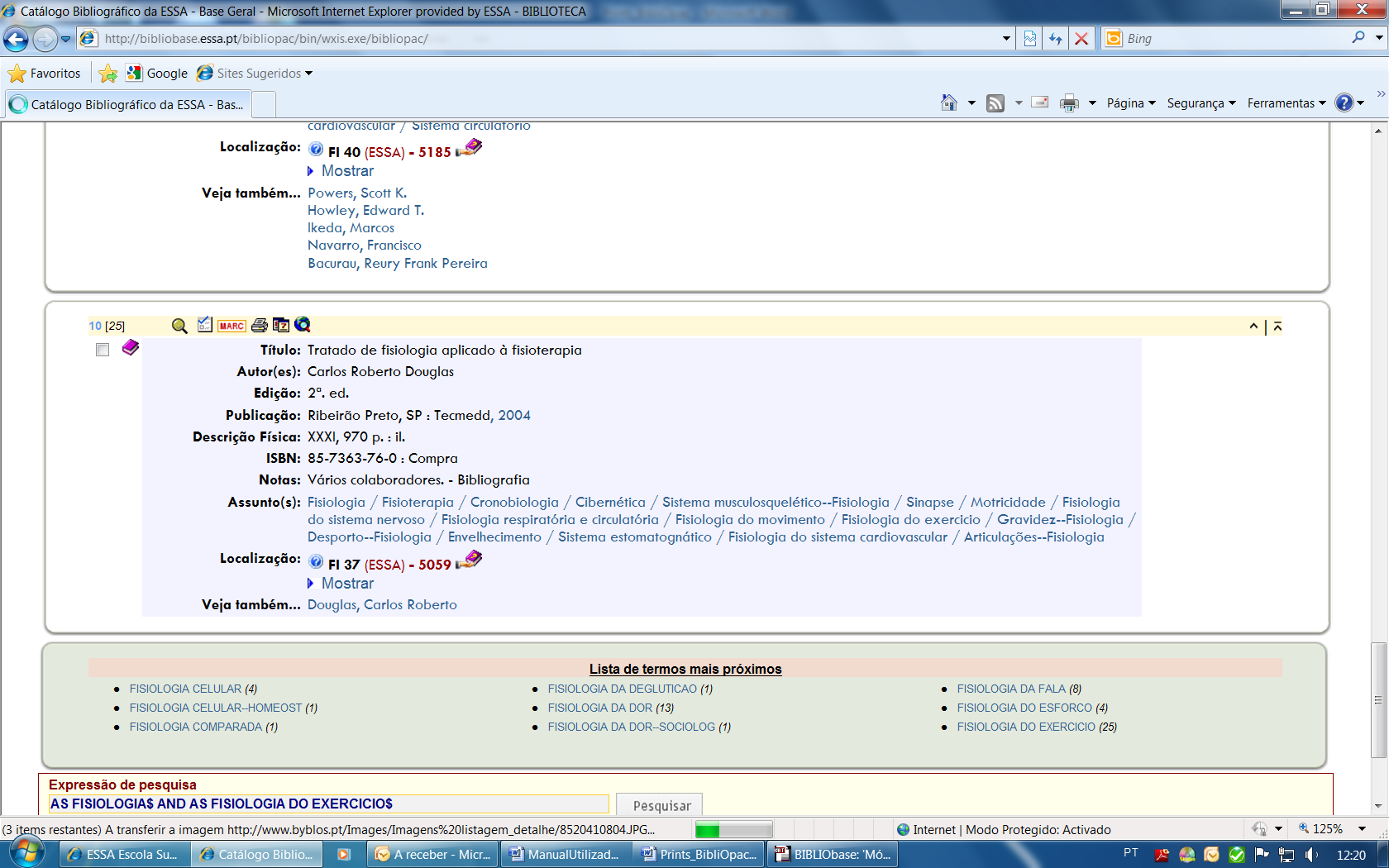
Task: Open publication year 2004 link
Action: point(514,415)
